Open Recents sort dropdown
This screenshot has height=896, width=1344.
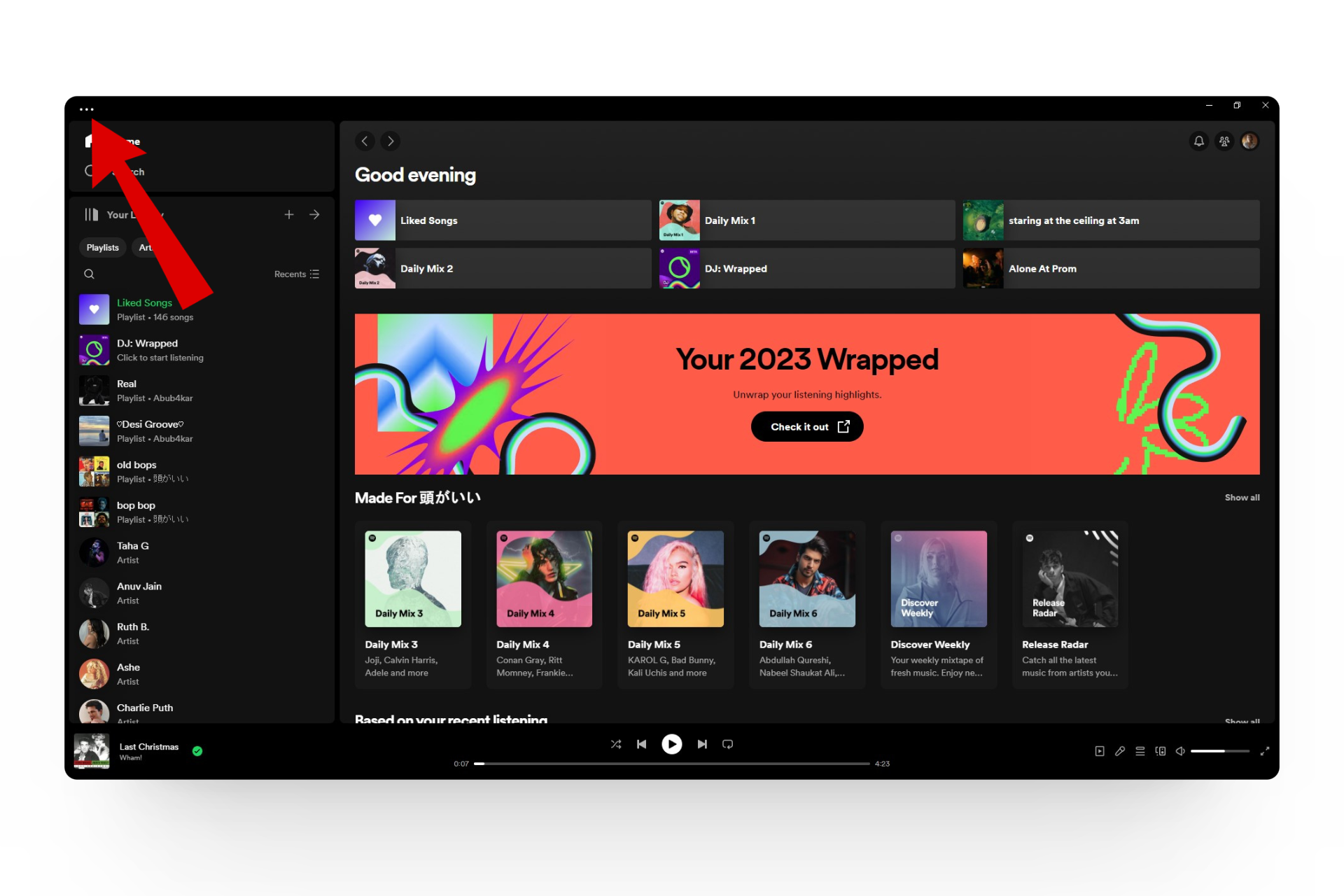tap(297, 274)
